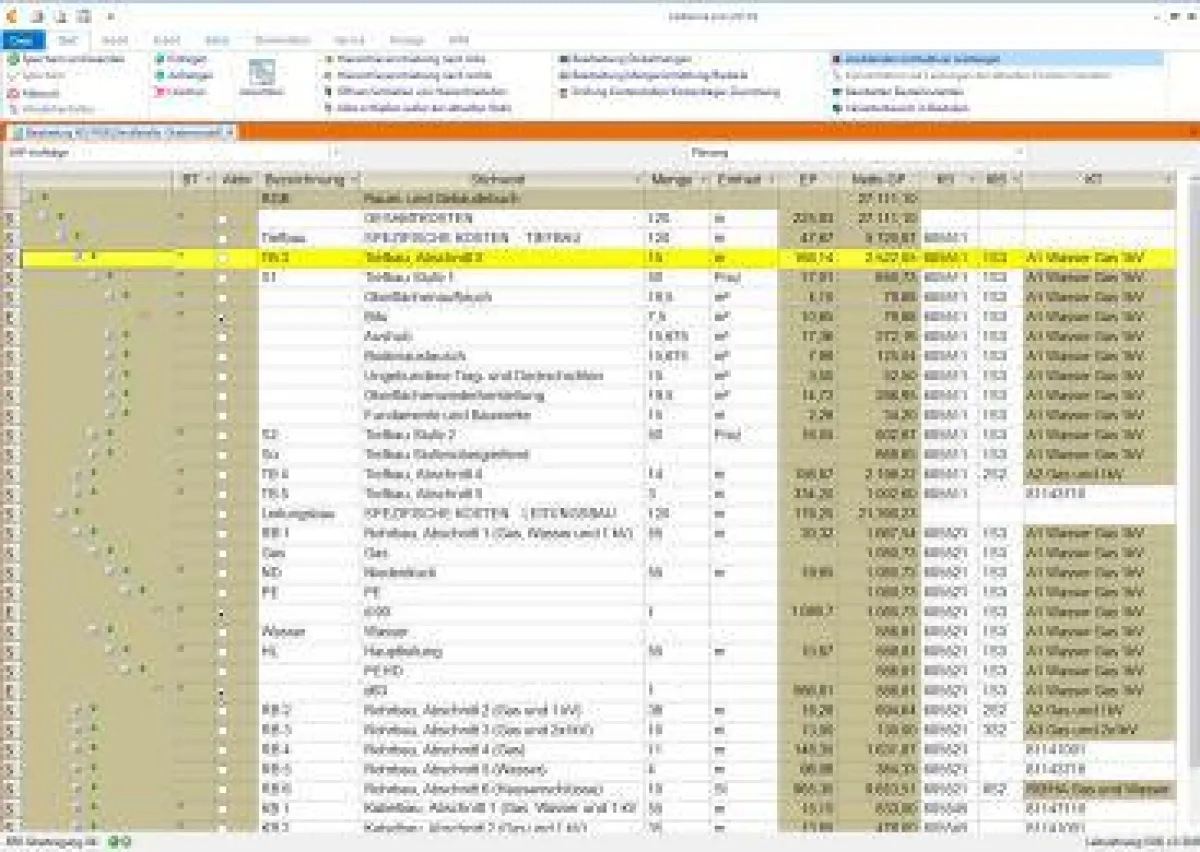This screenshot has width=1200, height=852.
Task: Select the green Einfügen icon in the ribbon
Action: click(160, 60)
